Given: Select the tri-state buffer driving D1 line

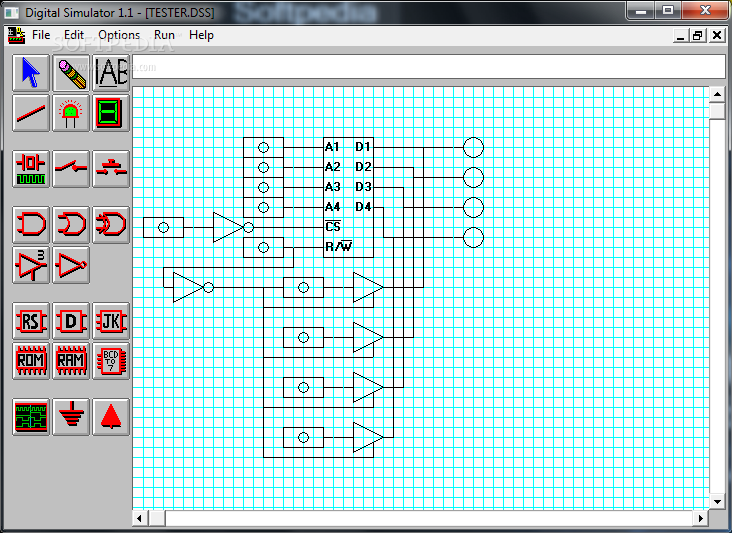Looking at the screenshot, I should click(368, 288).
